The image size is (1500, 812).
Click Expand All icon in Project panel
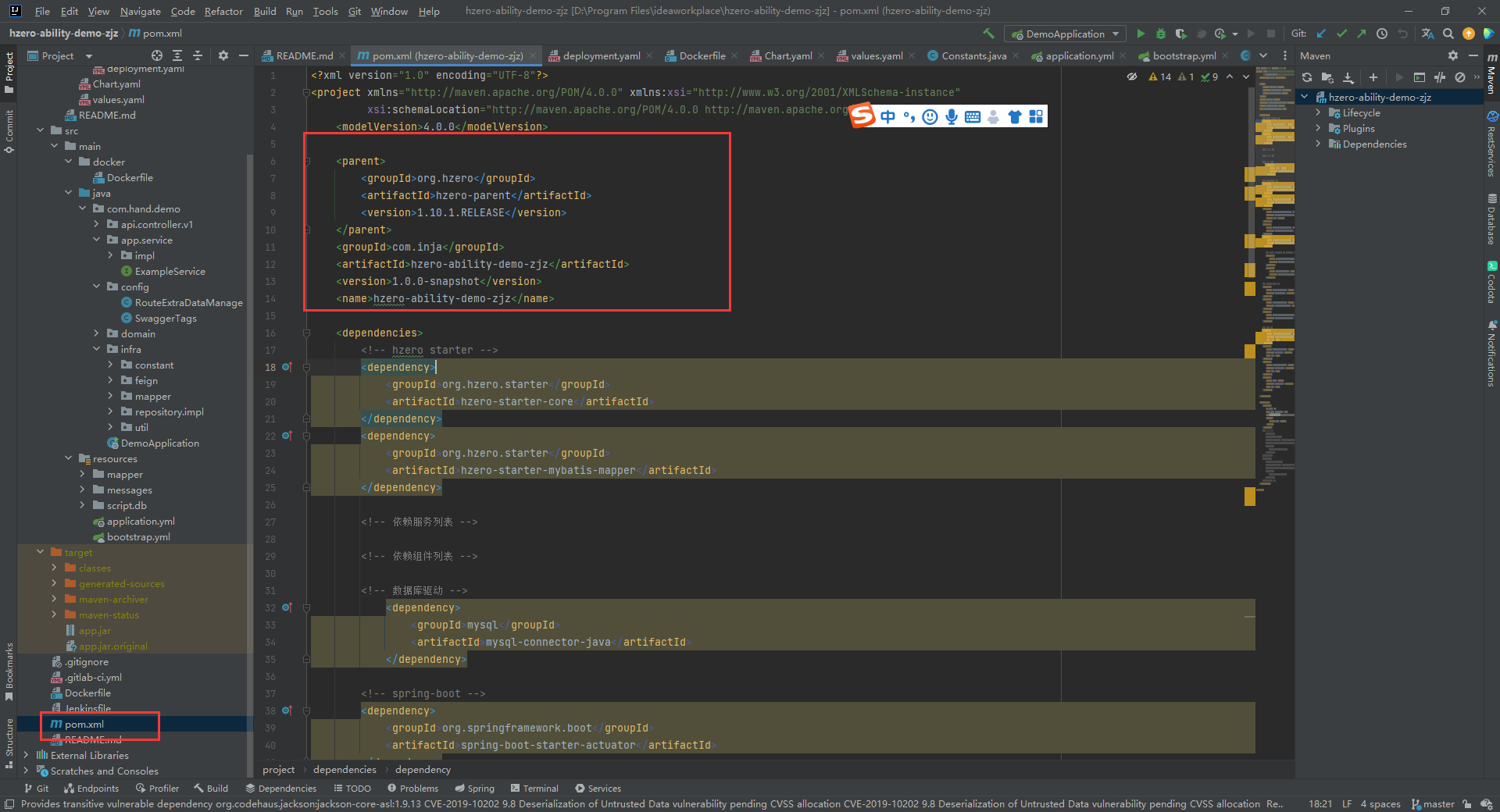pos(177,55)
